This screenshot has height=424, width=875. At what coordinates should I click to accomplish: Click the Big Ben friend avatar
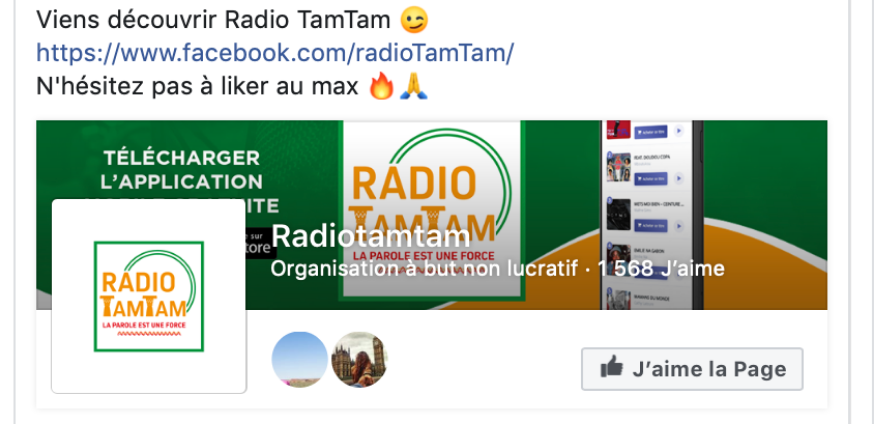(359, 360)
